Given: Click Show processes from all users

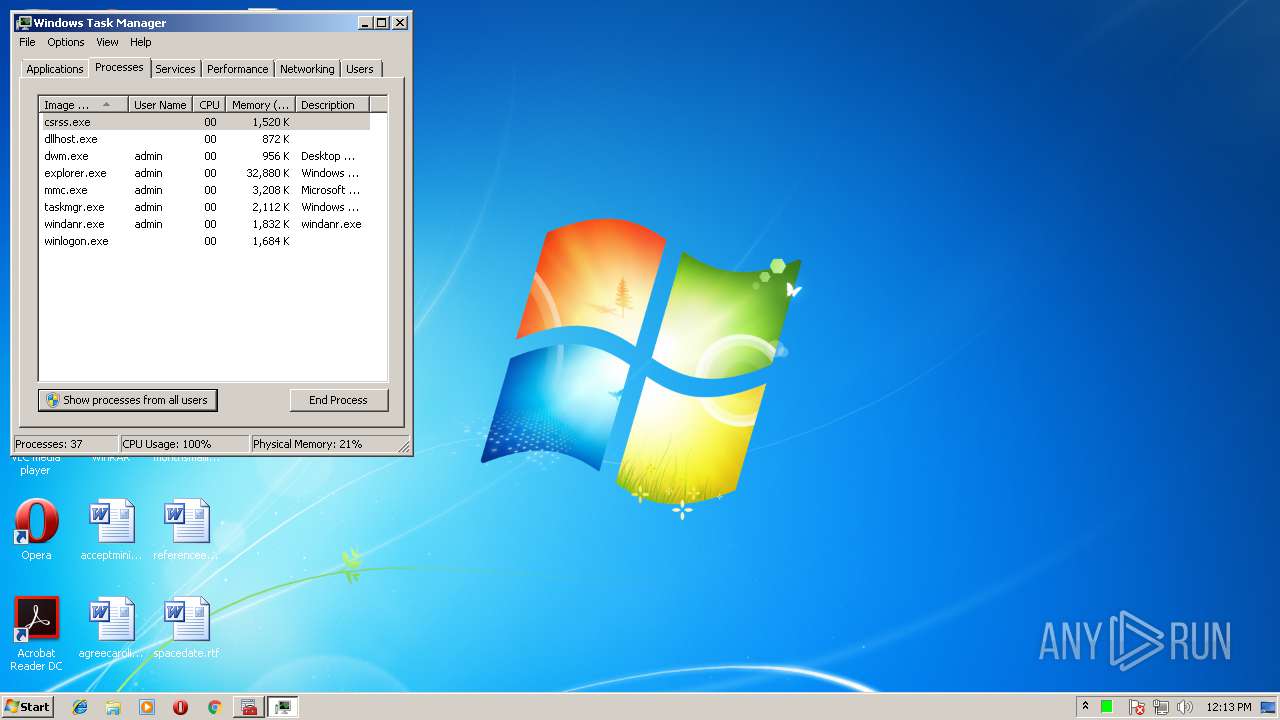Looking at the screenshot, I should click(x=127, y=400).
